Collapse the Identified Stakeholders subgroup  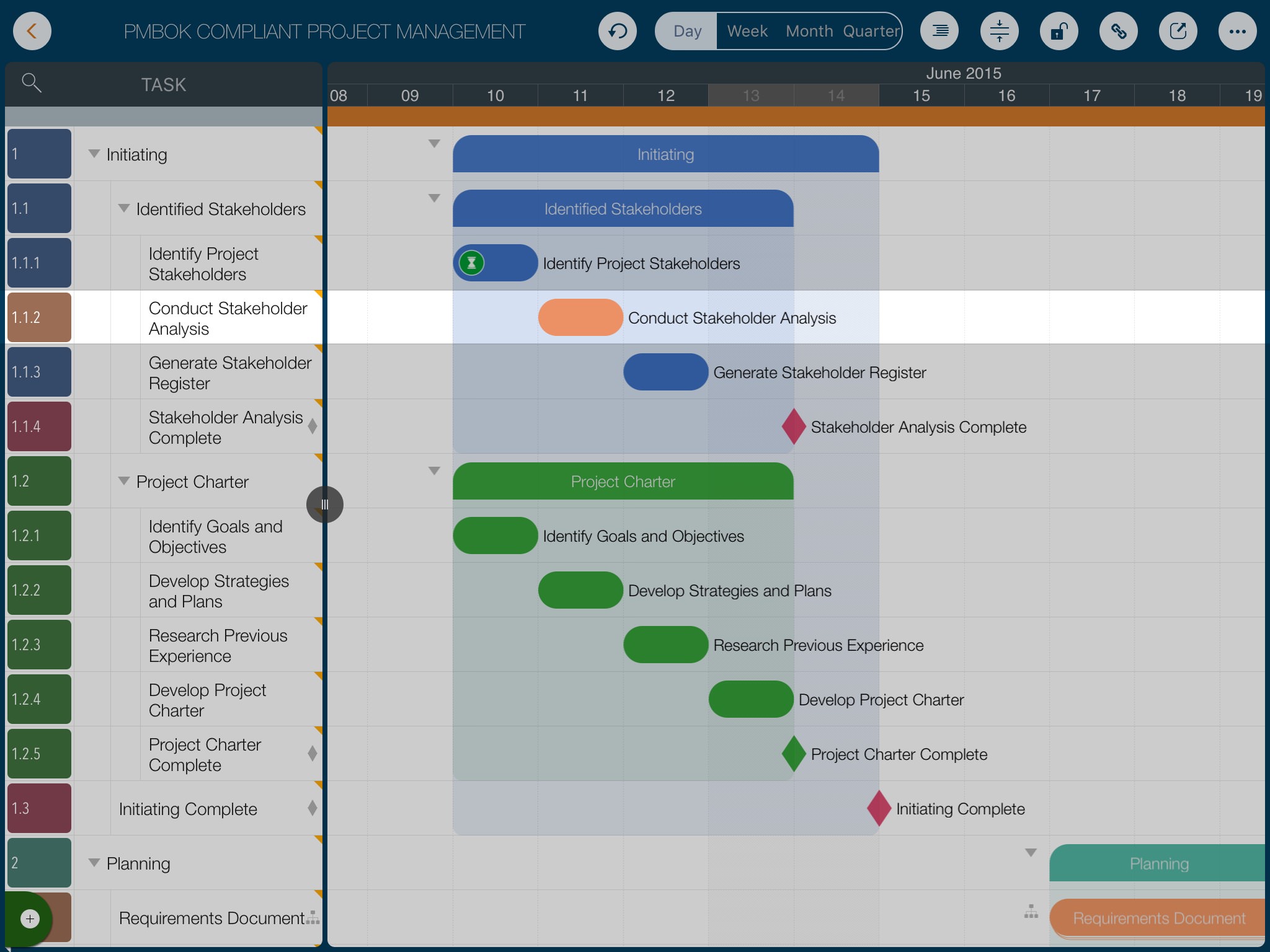coord(124,208)
